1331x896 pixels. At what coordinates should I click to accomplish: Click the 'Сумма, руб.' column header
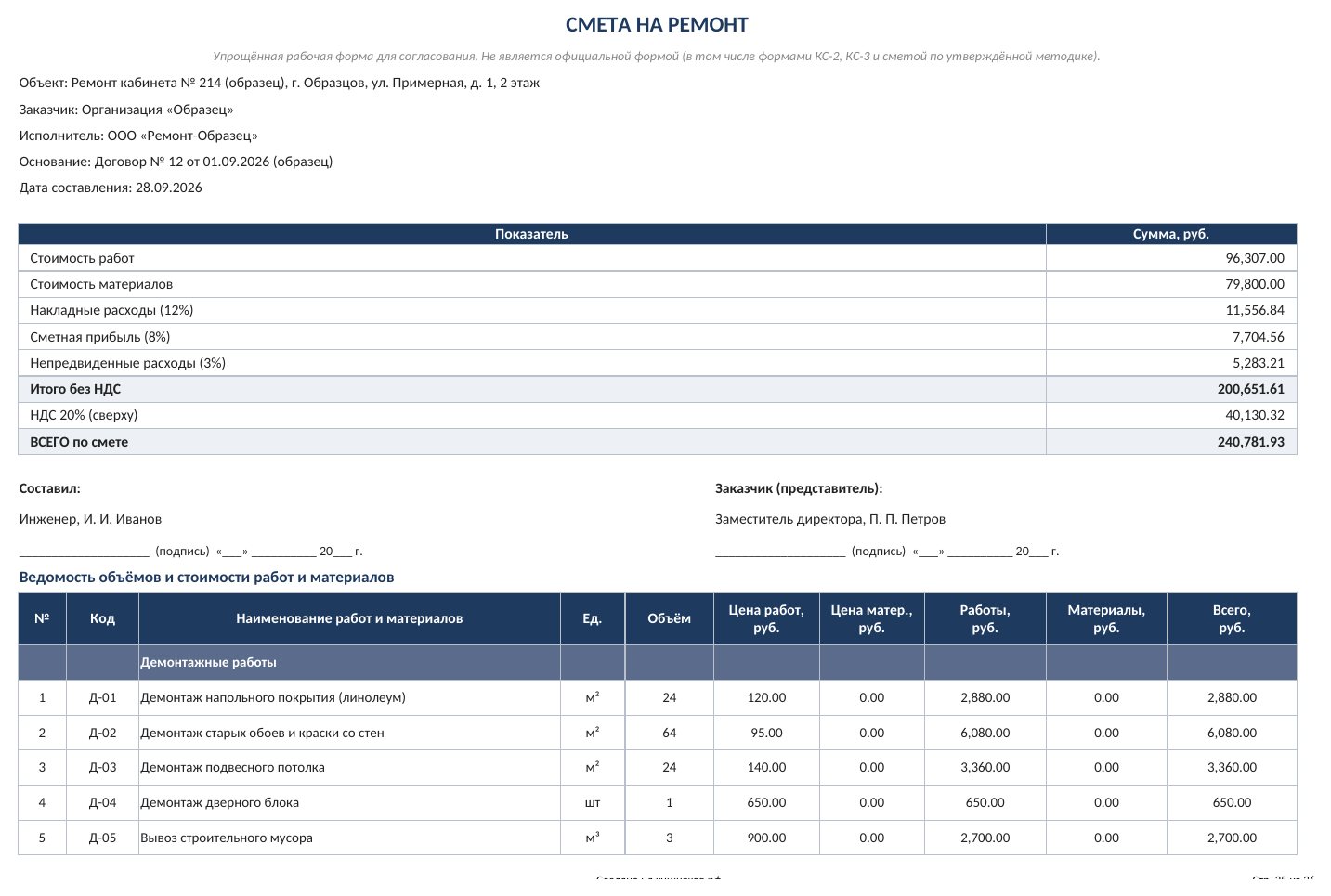pyautogui.click(x=1171, y=234)
